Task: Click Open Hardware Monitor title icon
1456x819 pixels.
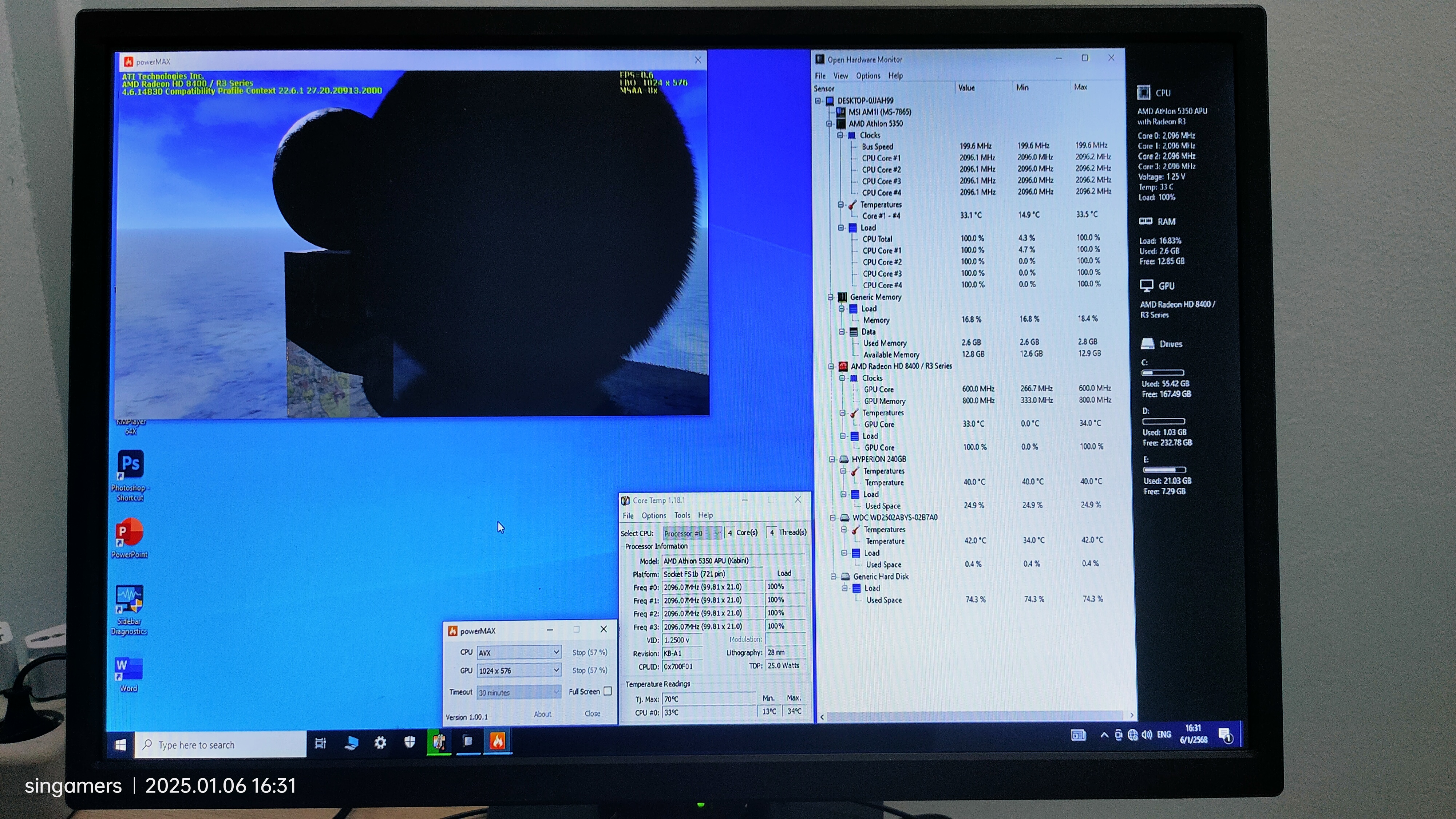Action: pyautogui.click(x=820, y=59)
